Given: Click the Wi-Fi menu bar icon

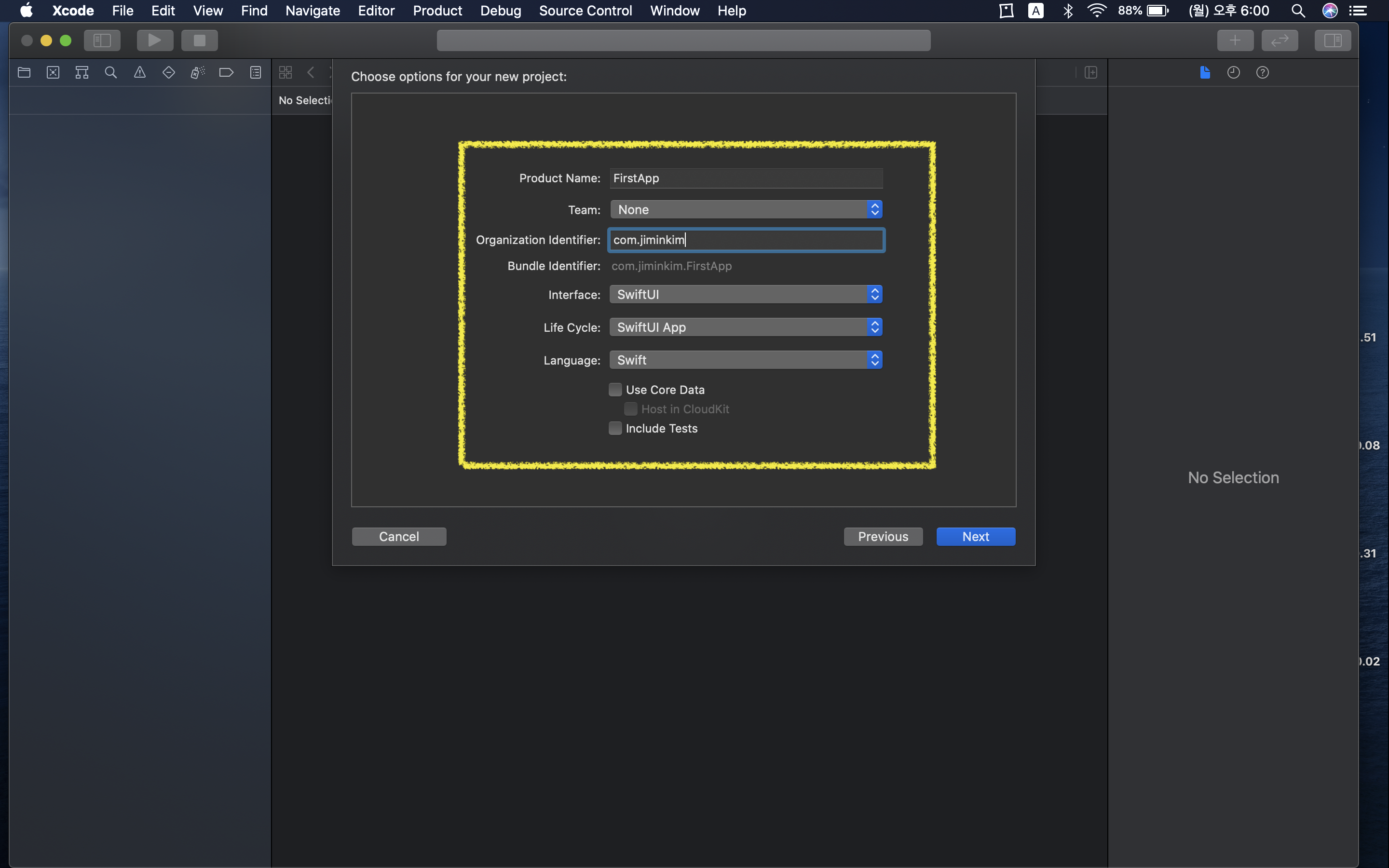Looking at the screenshot, I should click(1097, 10).
